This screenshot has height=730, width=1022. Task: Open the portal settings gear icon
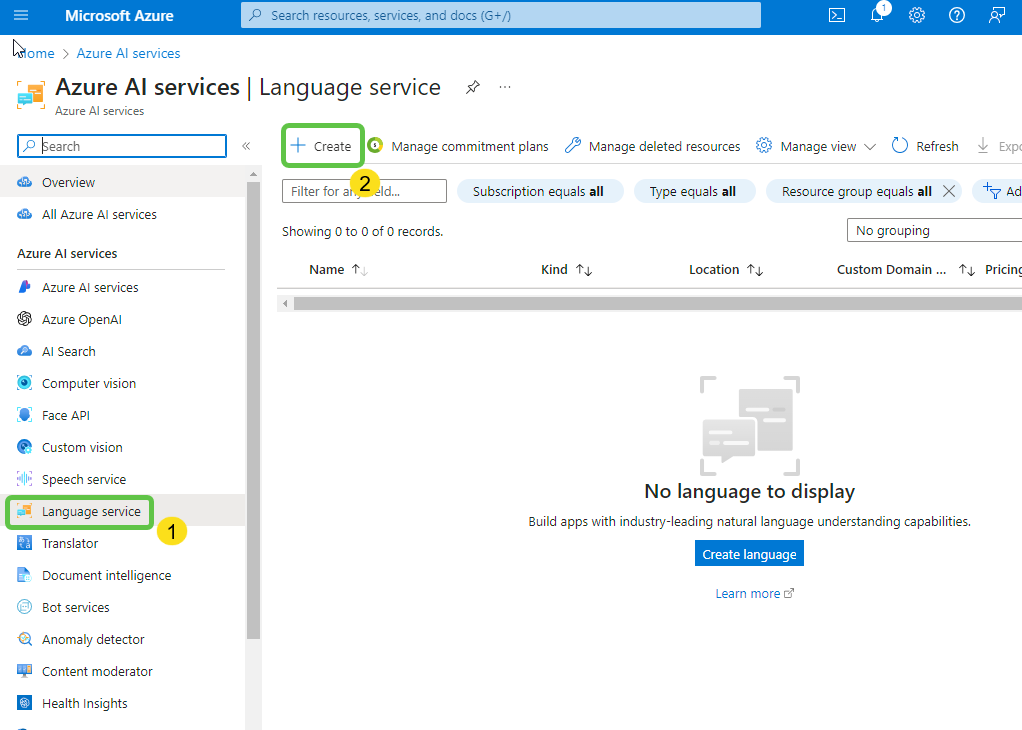tap(917, 15)
